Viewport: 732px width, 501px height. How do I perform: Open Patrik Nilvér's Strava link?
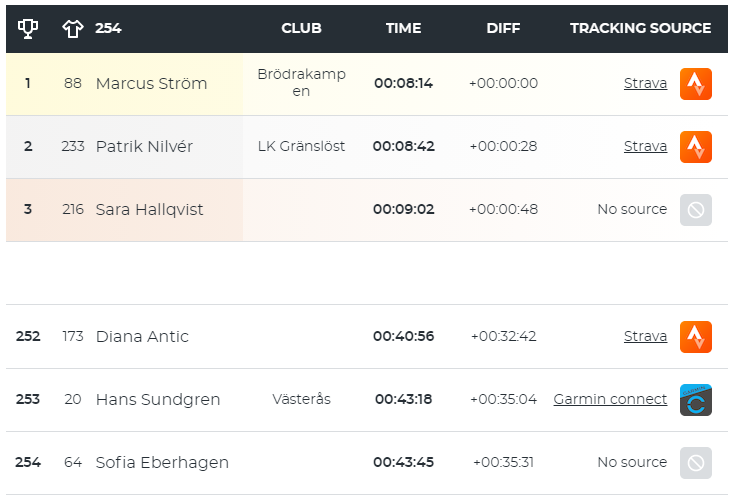(645, 146)
